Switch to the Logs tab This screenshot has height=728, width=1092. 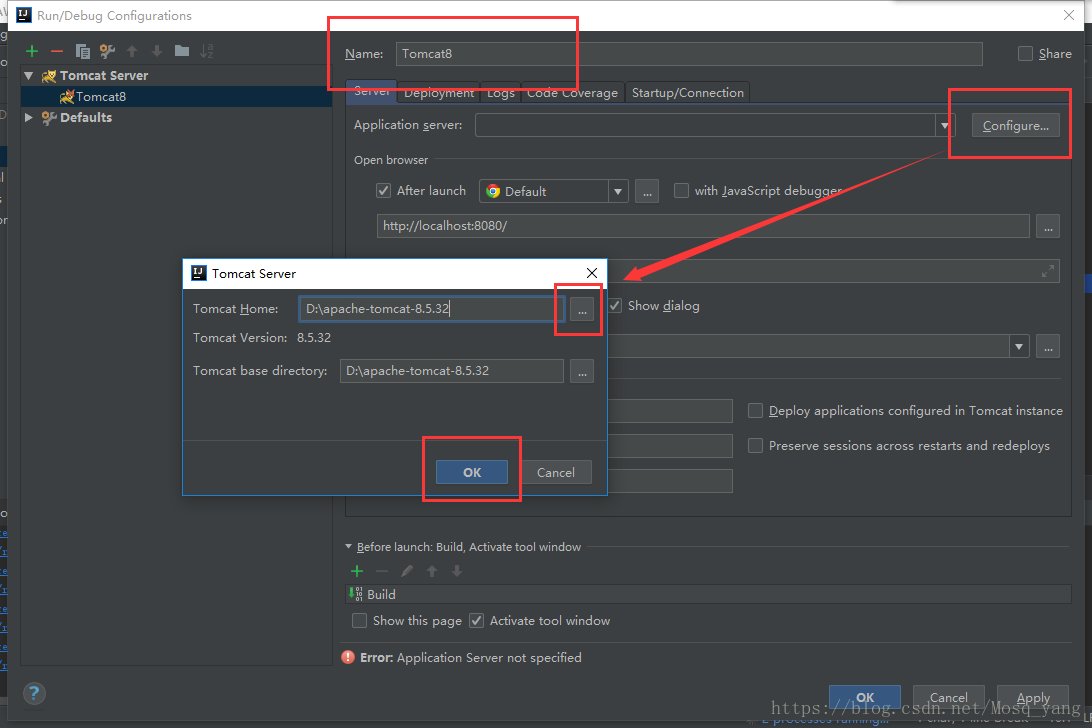point(501,93)
